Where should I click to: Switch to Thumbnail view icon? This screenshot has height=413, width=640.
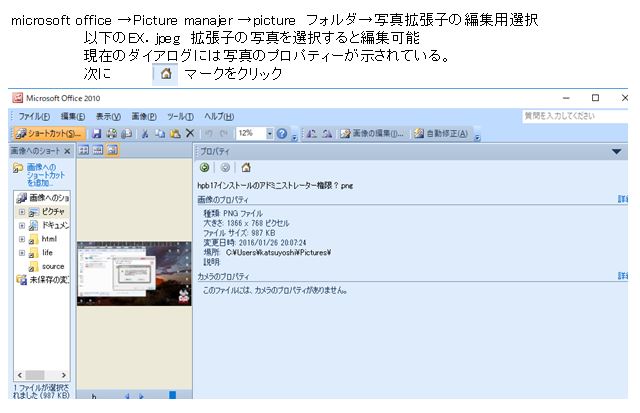click(x=84, y=150)
